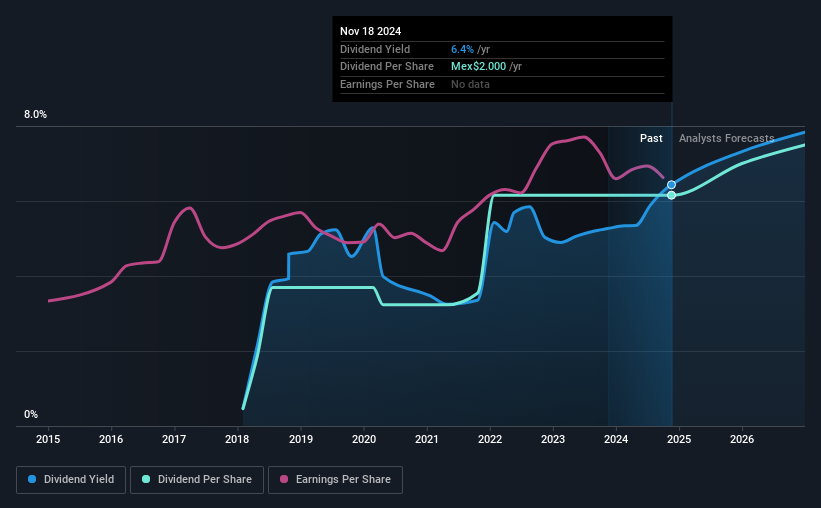Toggle the Earnings Per Share legend button
This screenshot has width=821, height=508.
coord(335,480)
